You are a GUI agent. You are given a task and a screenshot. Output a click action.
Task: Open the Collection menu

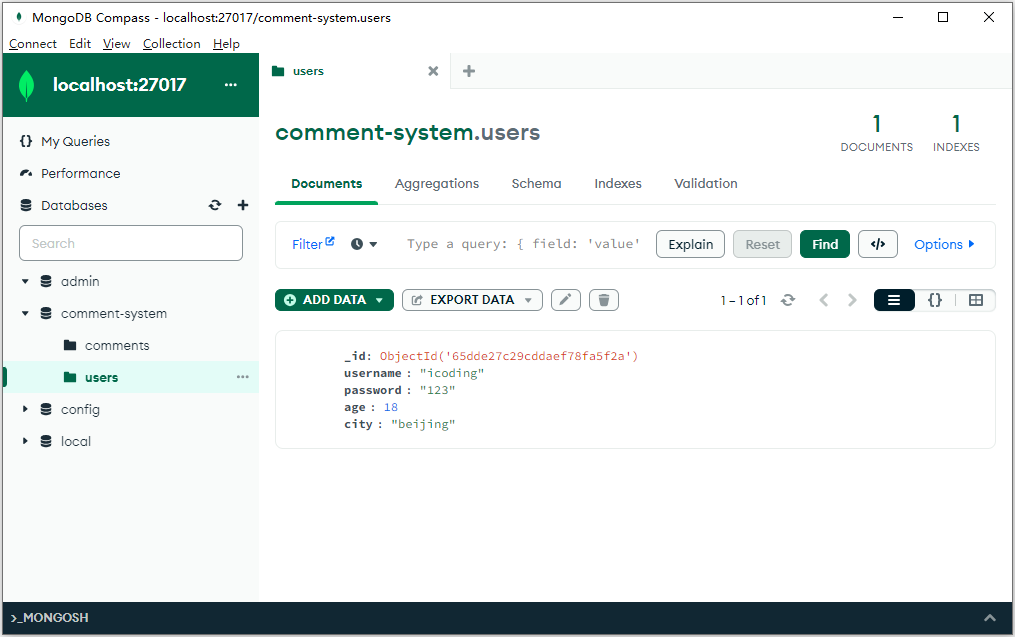tap(171, 44)
